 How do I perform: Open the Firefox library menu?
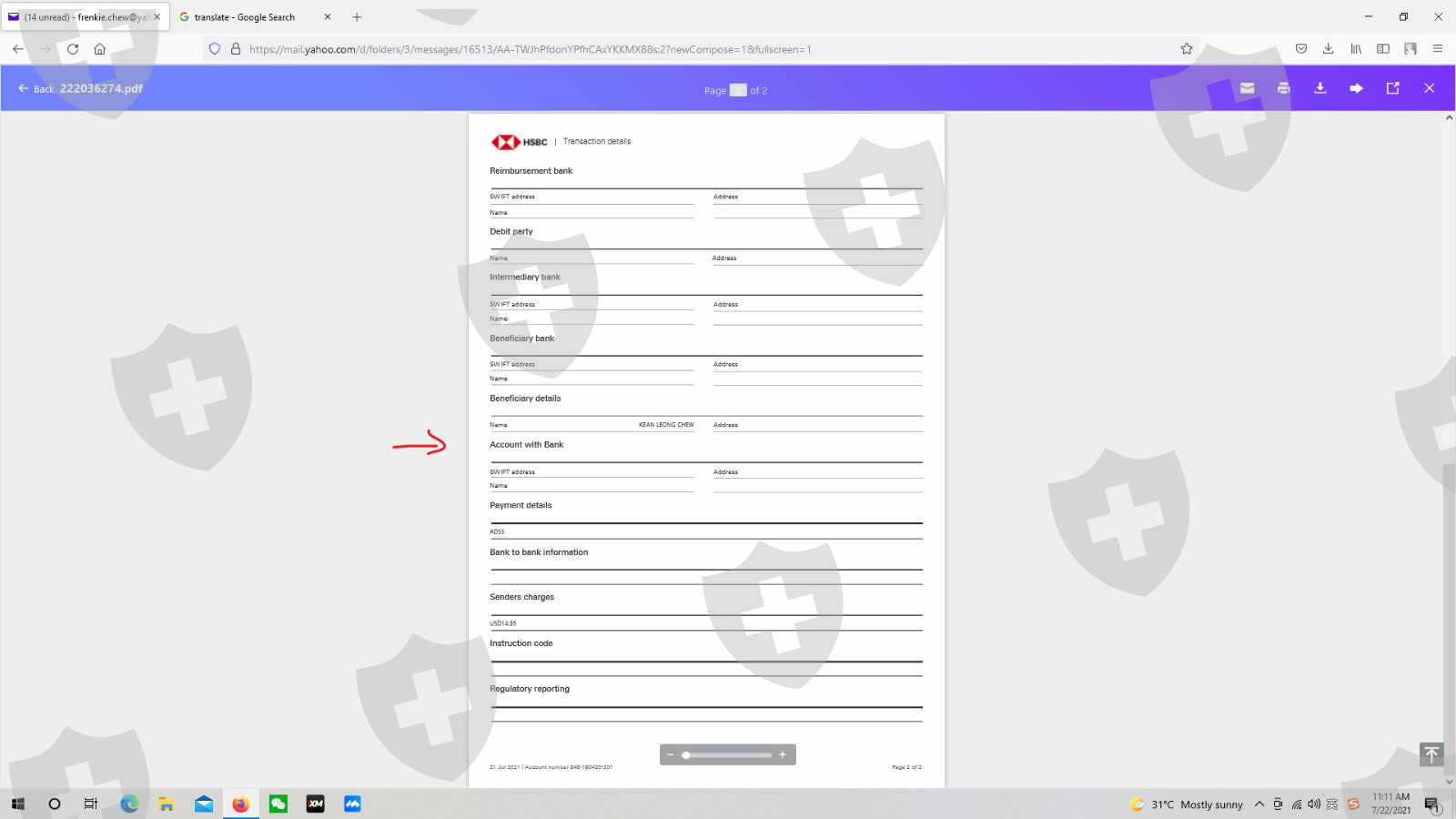click(1356, 49)
